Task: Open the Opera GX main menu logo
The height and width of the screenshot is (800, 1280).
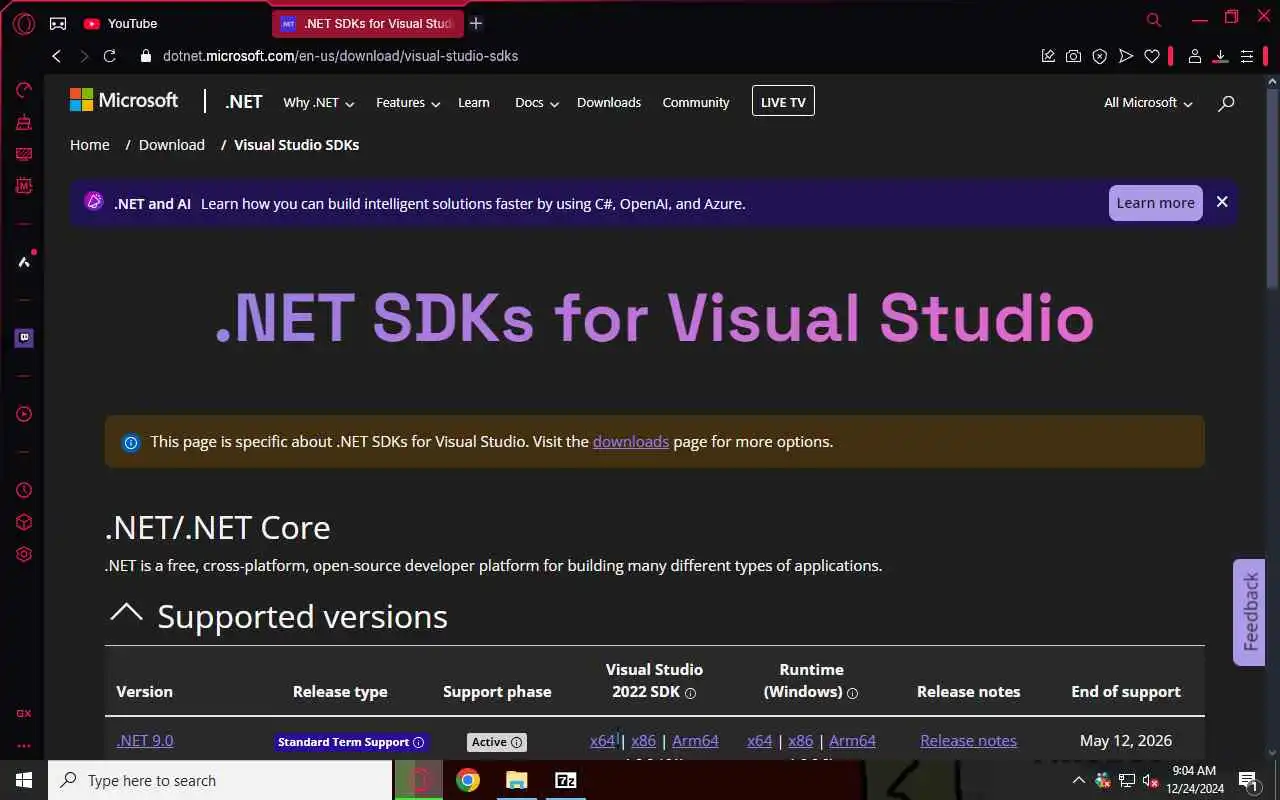Action: pyautogui.click(x=23, y=23)
